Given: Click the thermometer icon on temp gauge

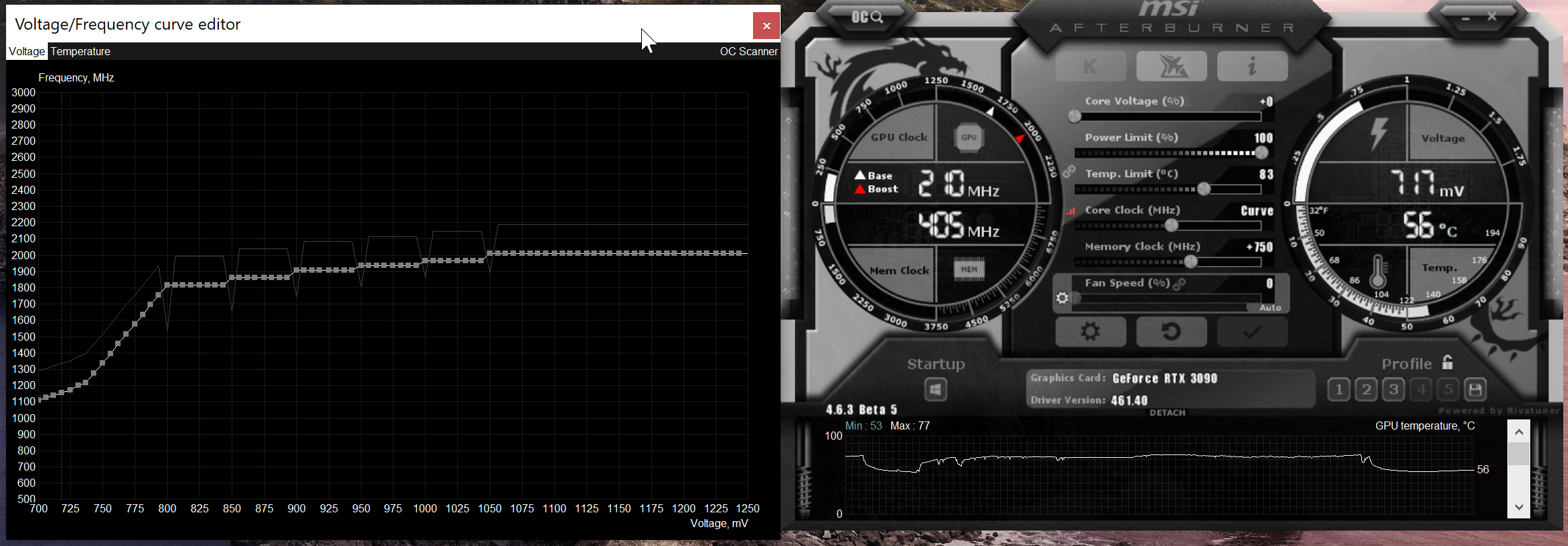Looking at the screenshot, I should coord(1377,272).
